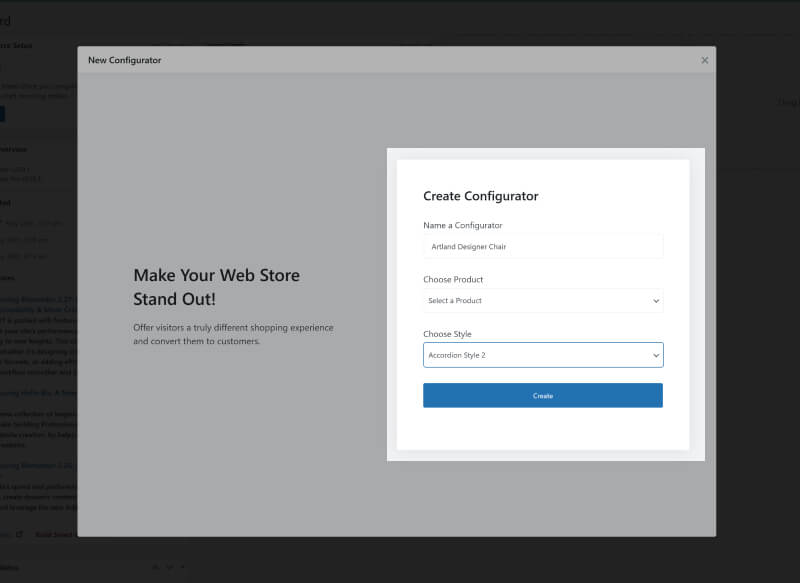Click the chevron arrow on the Choose Style selector

(x=656, y=355)
